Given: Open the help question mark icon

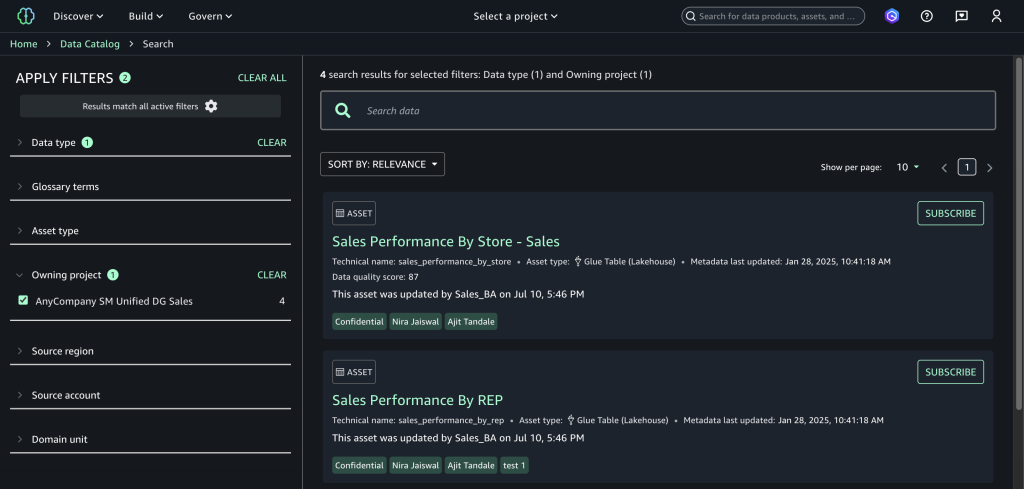Looking at the screenshot, I should pyautogui.click(x=926, y=16).
